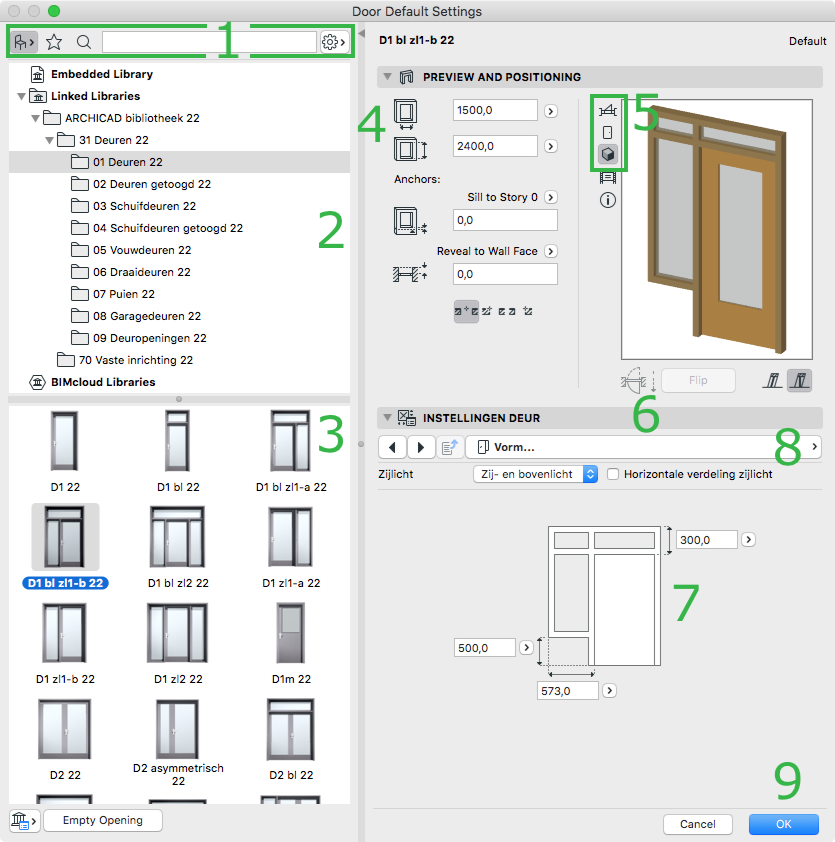Collapse the Instellingen Deur panel

pos(387,417)
